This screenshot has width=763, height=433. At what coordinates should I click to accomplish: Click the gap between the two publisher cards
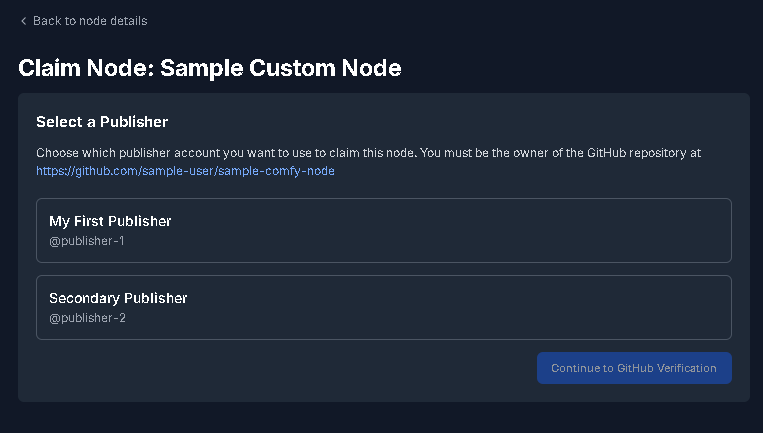pos(383,269)
